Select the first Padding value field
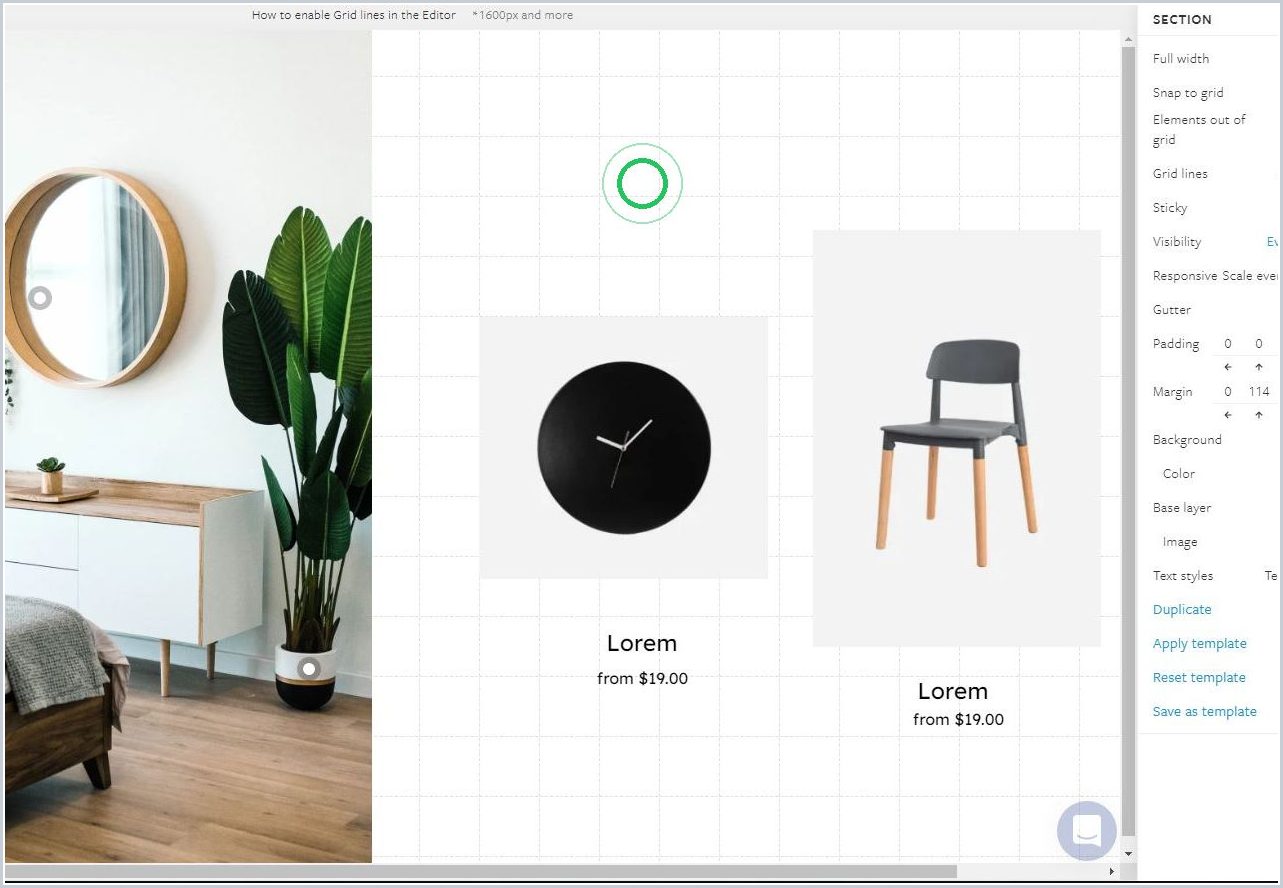1283x888 pixels. tap(1228, 344)
